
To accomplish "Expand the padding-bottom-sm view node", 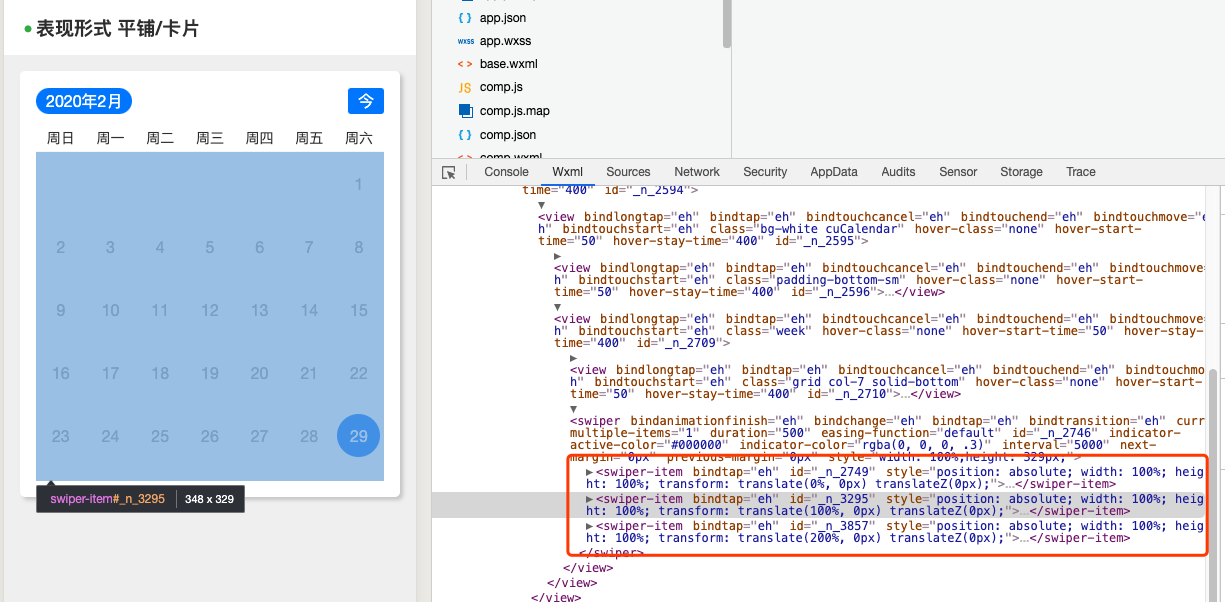I will point(558,256).
